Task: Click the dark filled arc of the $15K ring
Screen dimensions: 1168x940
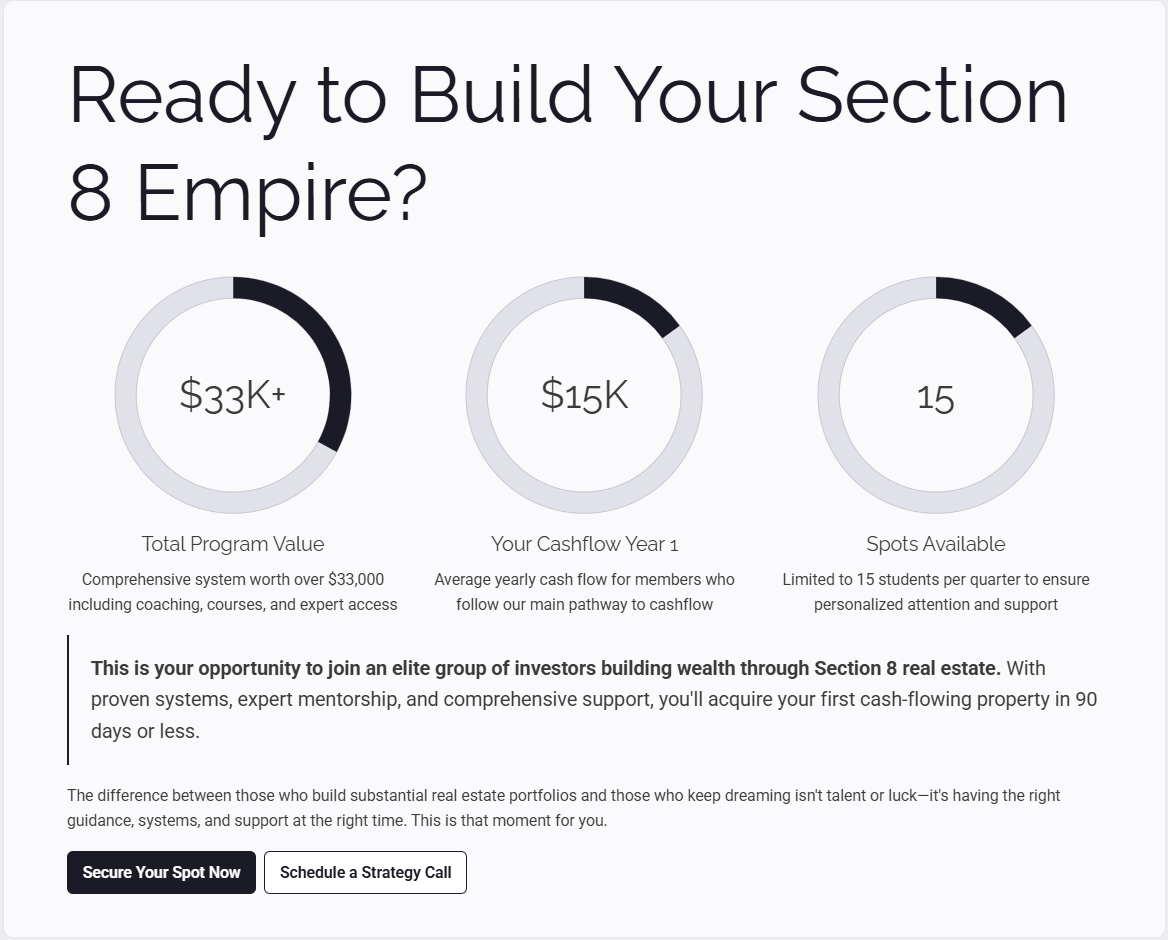Action: tap(635, 302)
